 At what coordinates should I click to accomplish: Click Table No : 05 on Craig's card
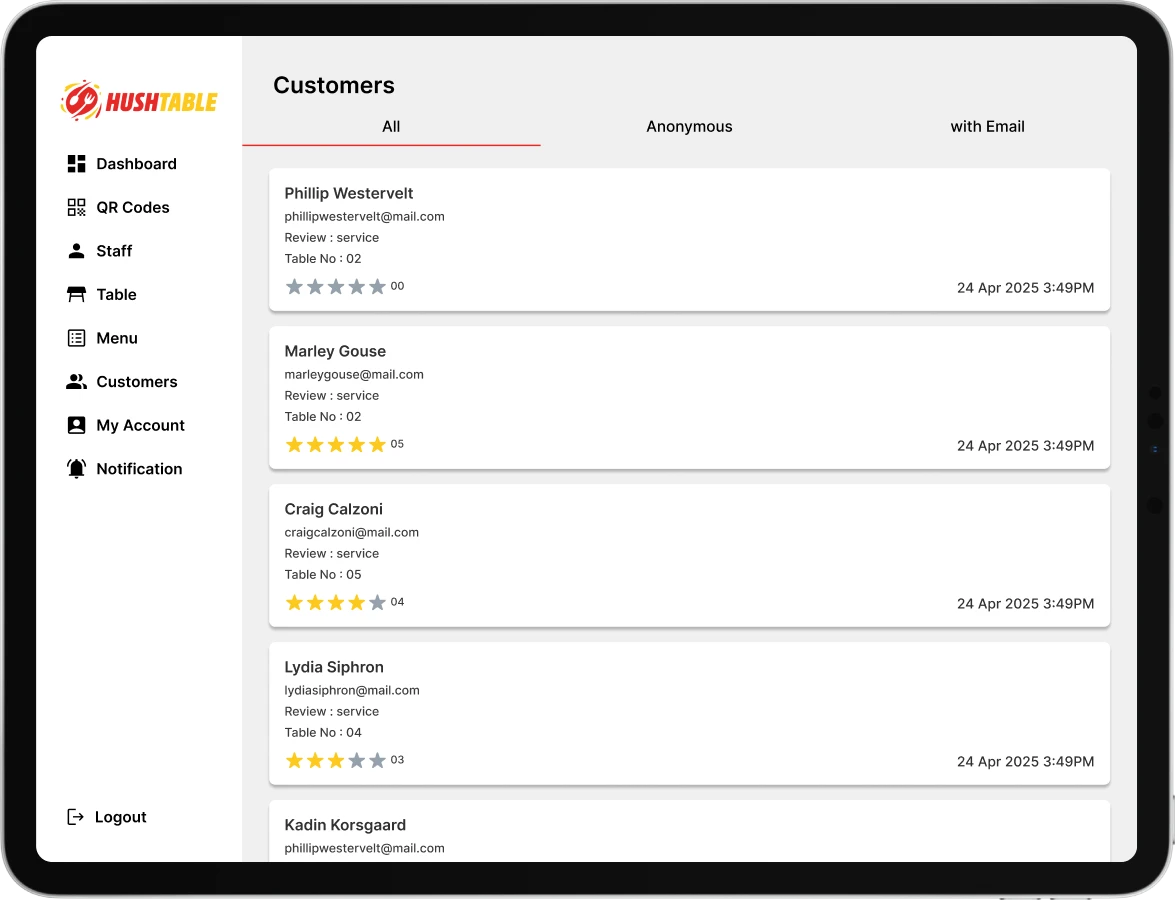(322, 575)
